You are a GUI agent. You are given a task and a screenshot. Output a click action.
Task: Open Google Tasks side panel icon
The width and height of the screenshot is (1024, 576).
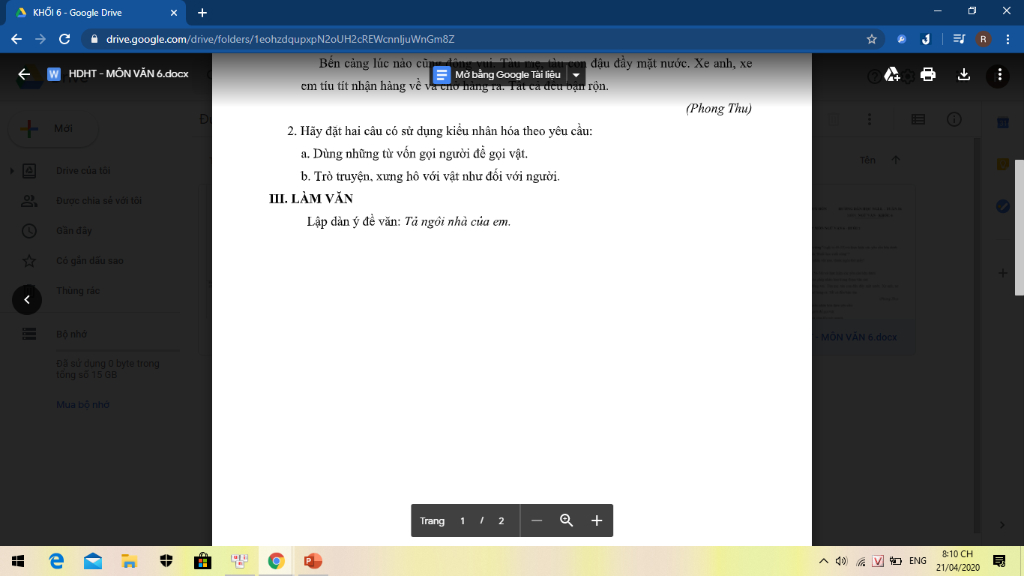pyautogui.click(x=1003, y=206)
